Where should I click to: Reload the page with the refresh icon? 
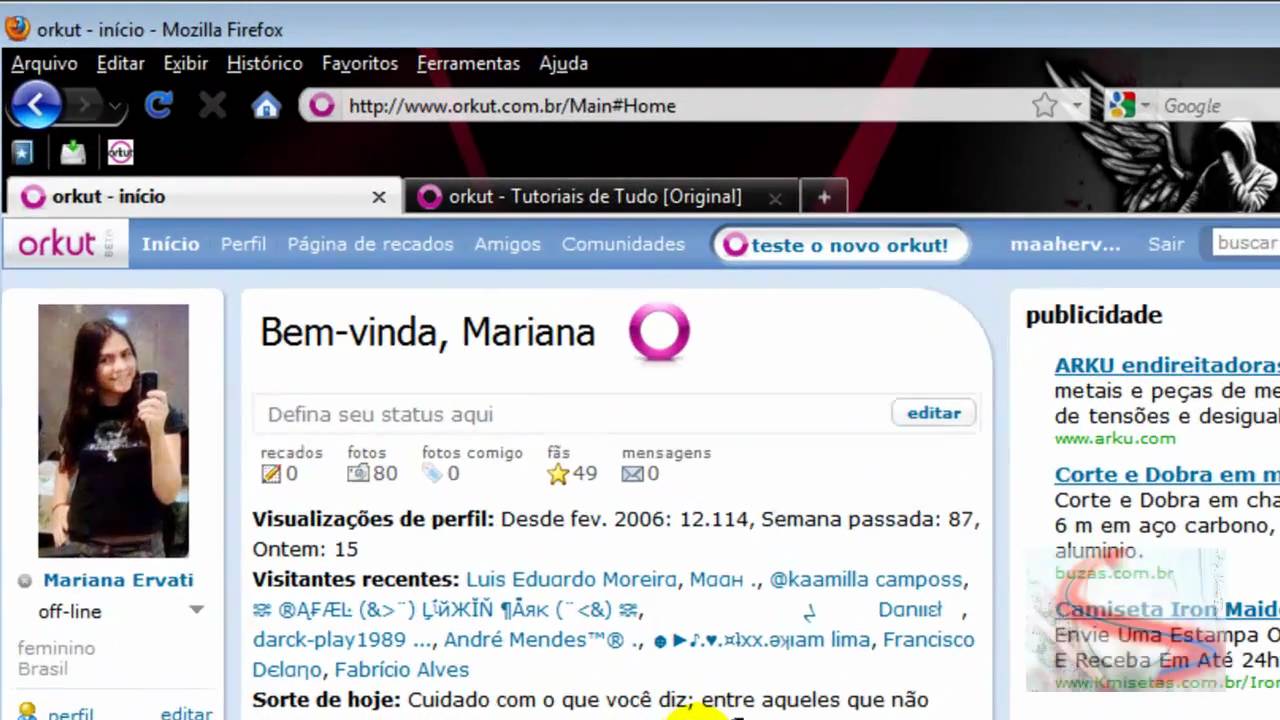tap(159, 105)
